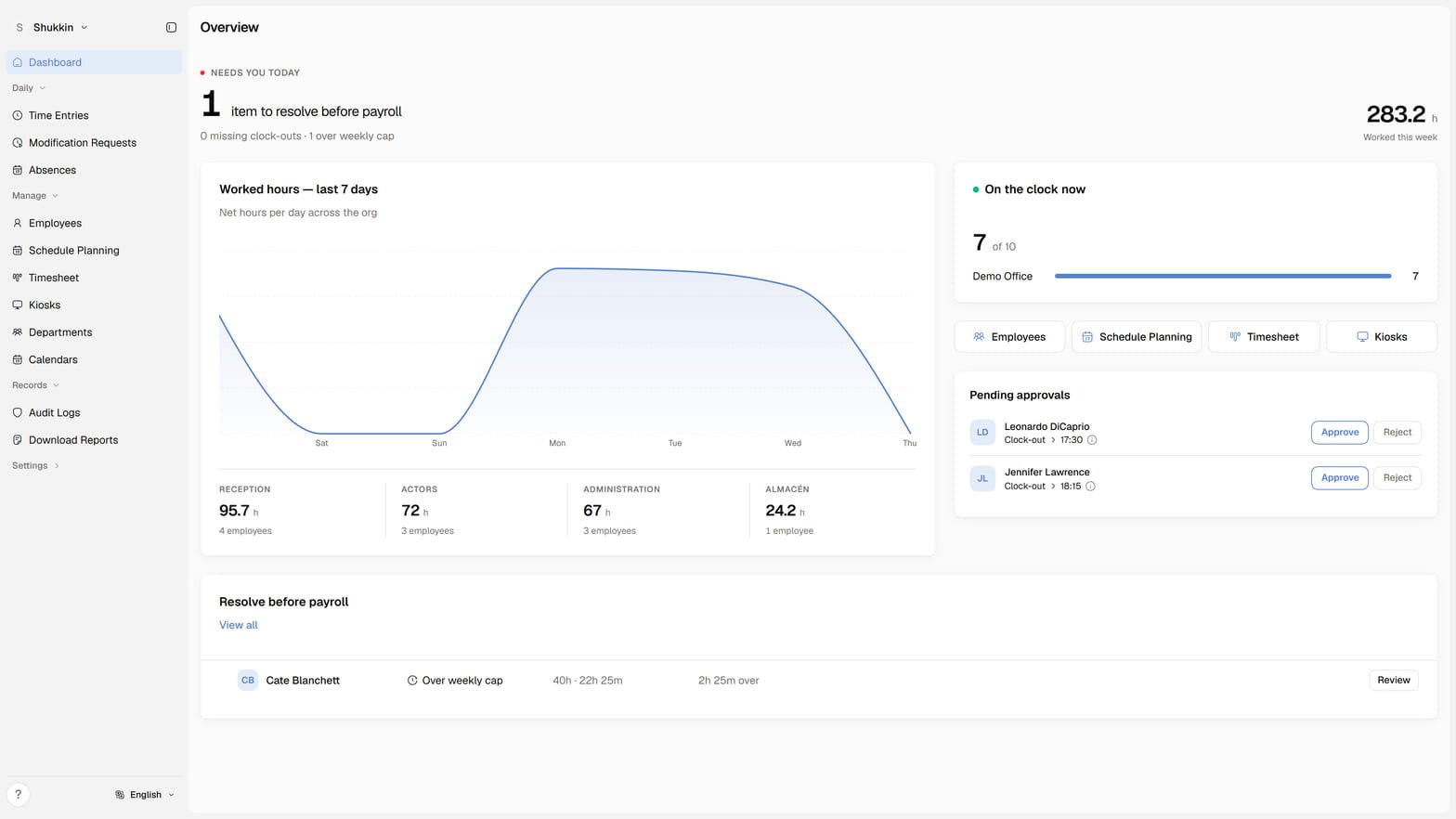
Task: Click the Calendars sidebar icon
Action: pyautogui.click(x=18, y=359)
